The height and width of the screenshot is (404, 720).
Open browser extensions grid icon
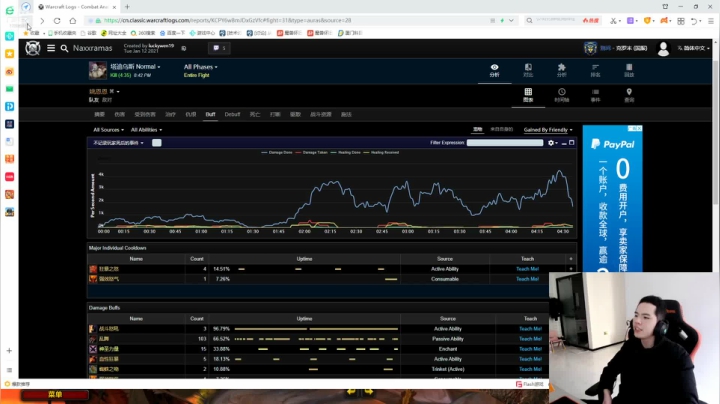[x=681, y=21]
